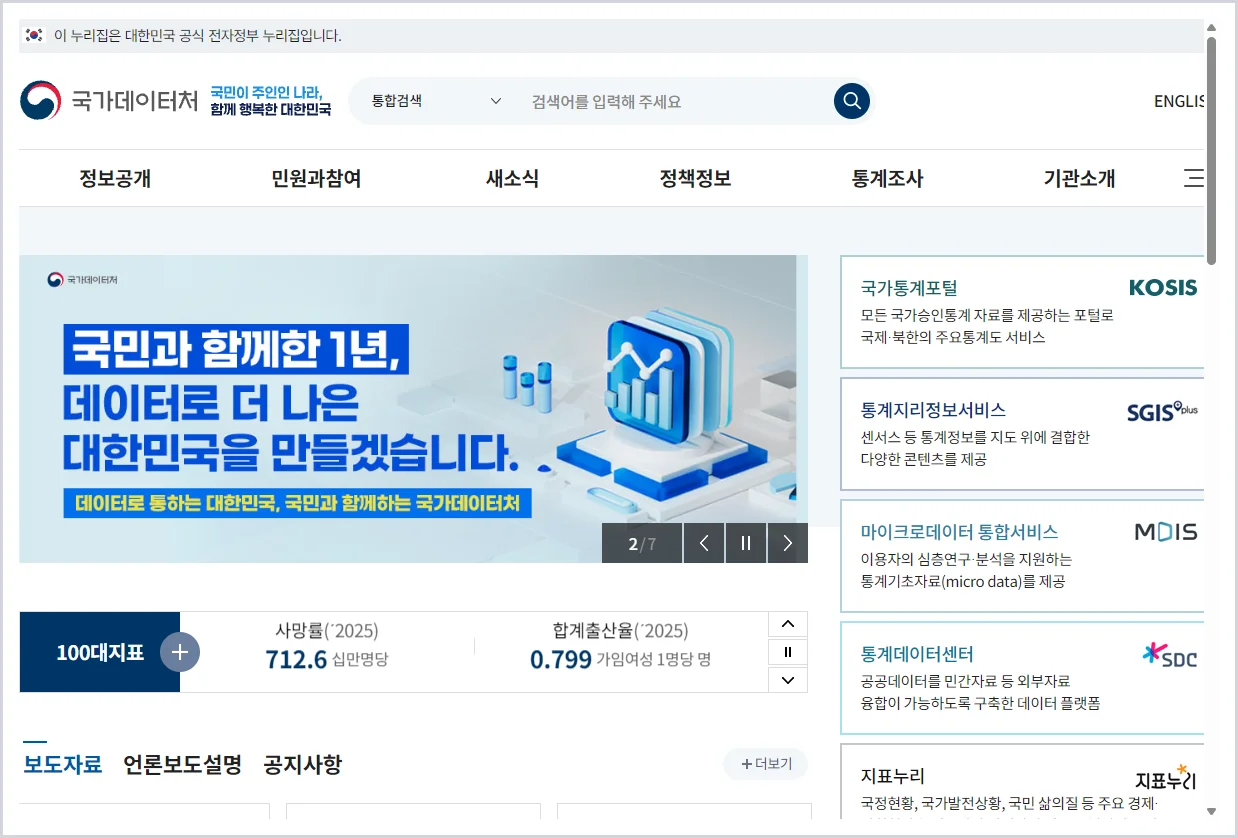Viewport: 1238px width, 838px height.
Task: Switch site to ENGLISH
Action: coord(1179,101)
